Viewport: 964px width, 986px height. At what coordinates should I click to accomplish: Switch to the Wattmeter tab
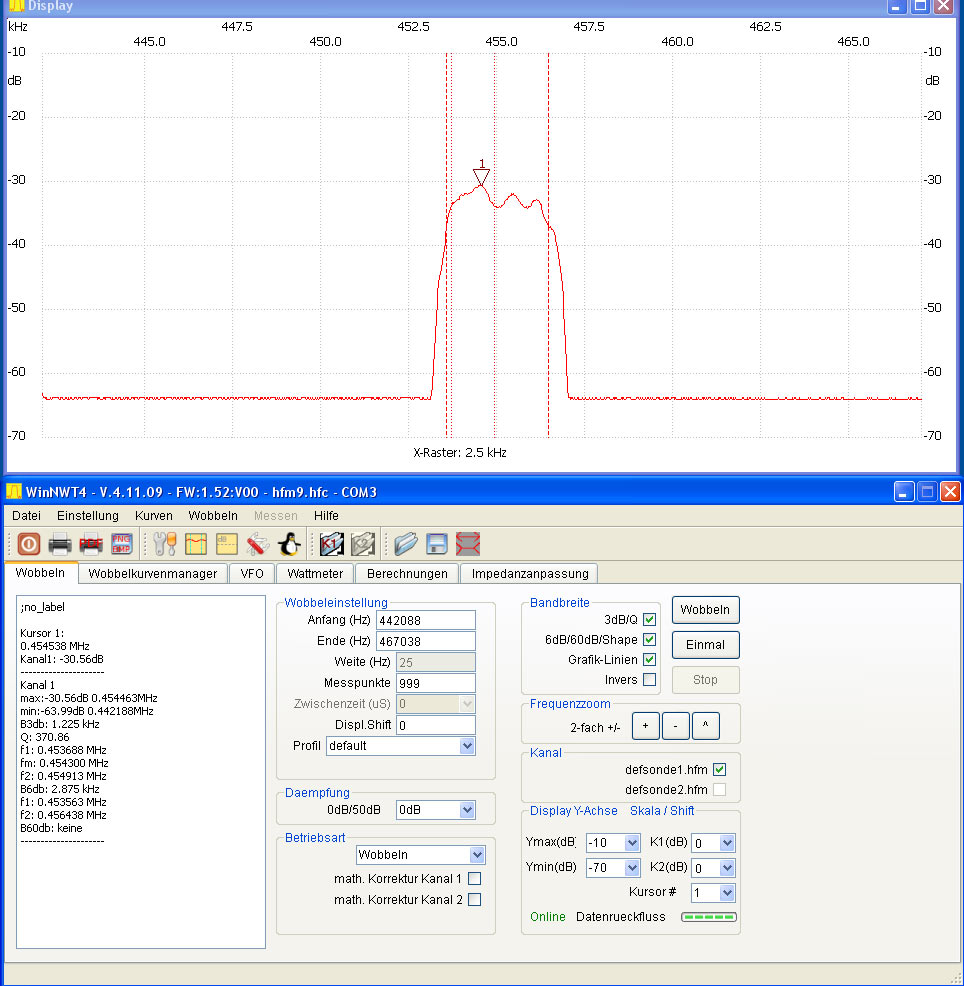pos(315,573)
